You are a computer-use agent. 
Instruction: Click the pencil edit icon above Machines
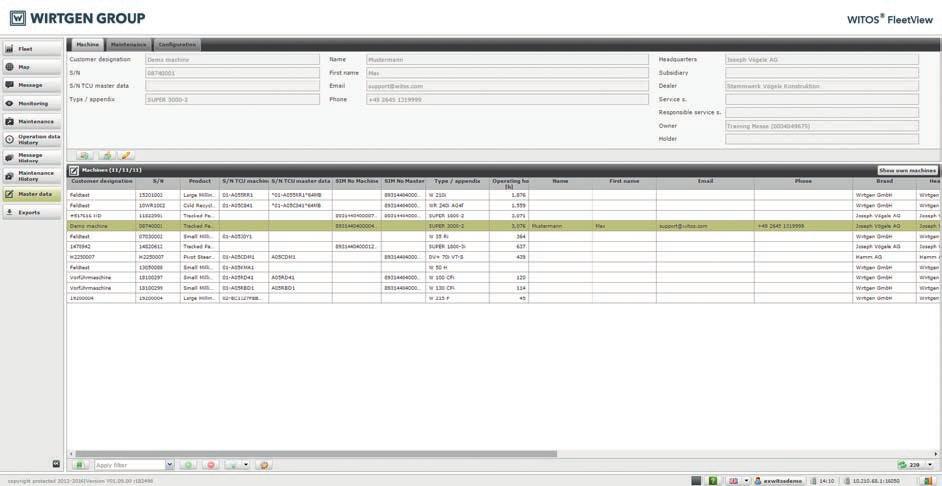(126, 156)
